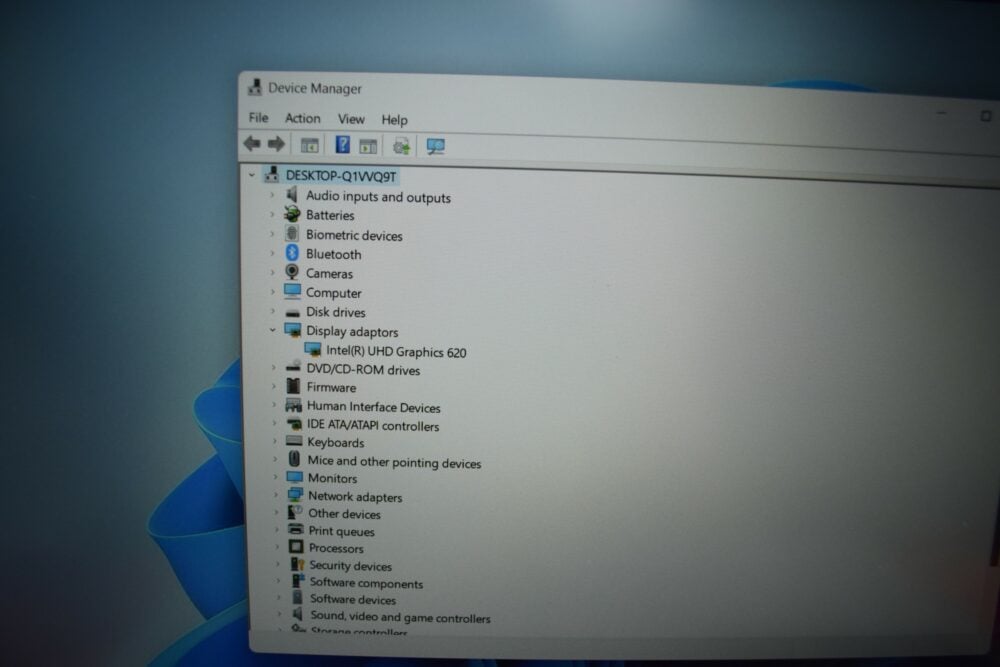The height and width of the screenshot is (667, 1000).
Task: Select Sound, video and game controllers icon
Action: point(298,614)
